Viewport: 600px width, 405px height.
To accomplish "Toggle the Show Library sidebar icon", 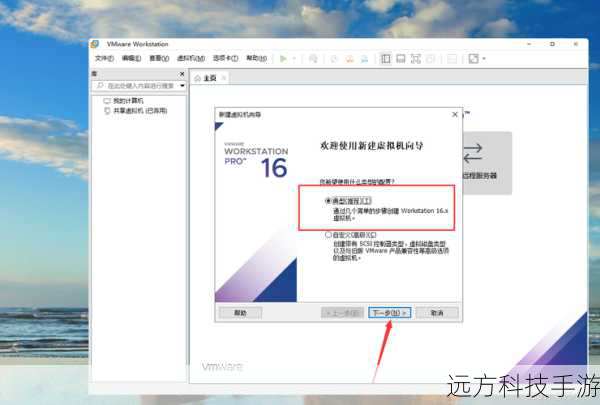I will (386, 59).
